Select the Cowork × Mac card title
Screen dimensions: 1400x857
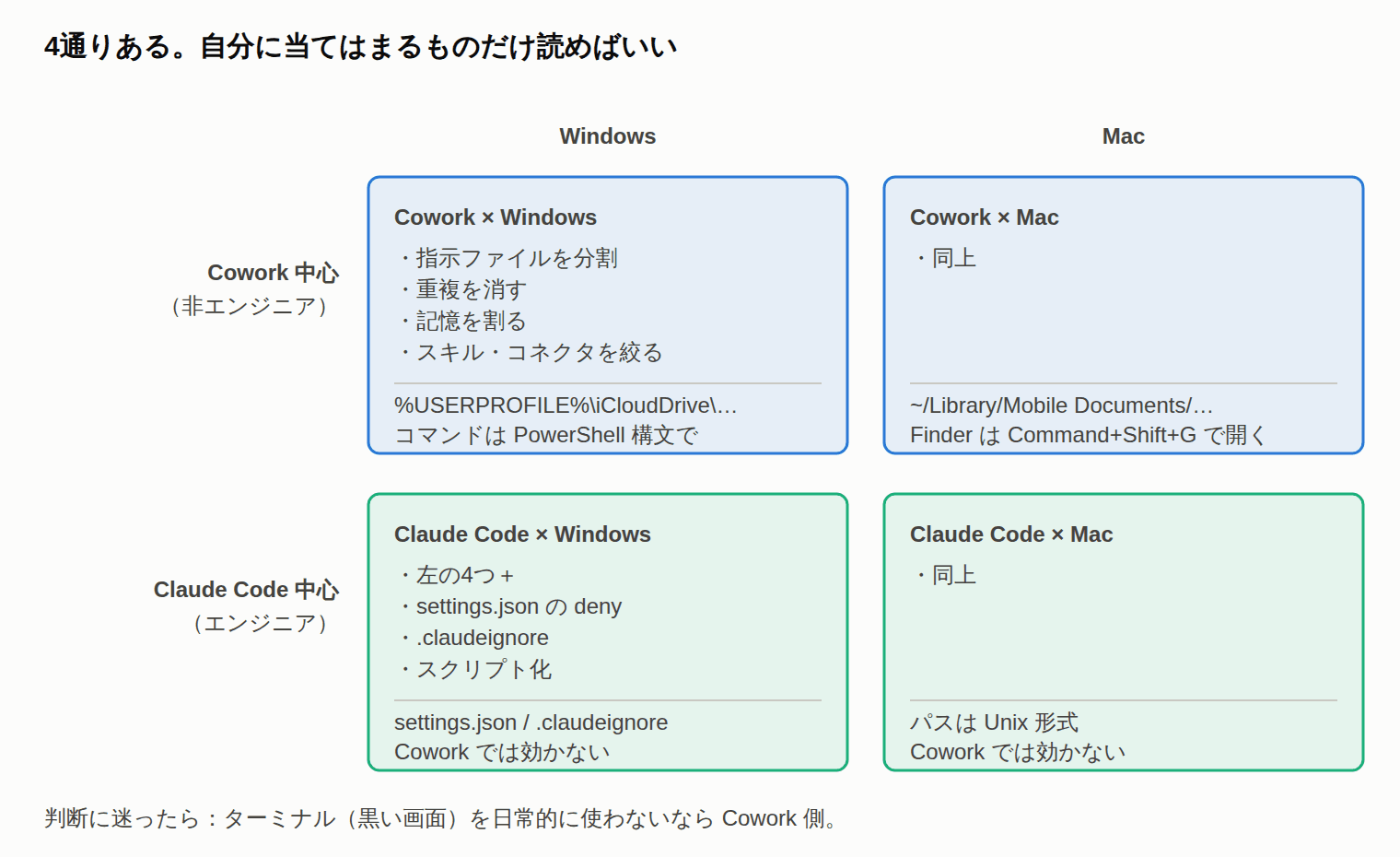pos(984,217)
